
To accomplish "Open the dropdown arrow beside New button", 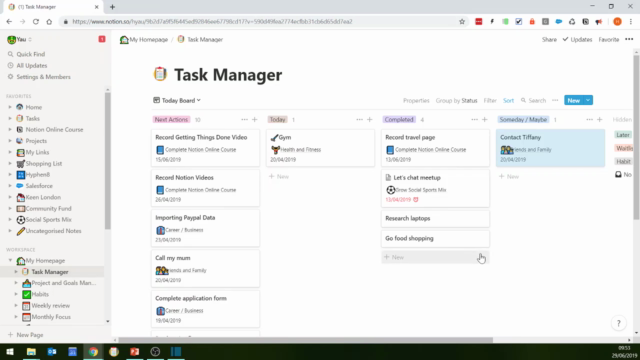I will tap(588, 100).
